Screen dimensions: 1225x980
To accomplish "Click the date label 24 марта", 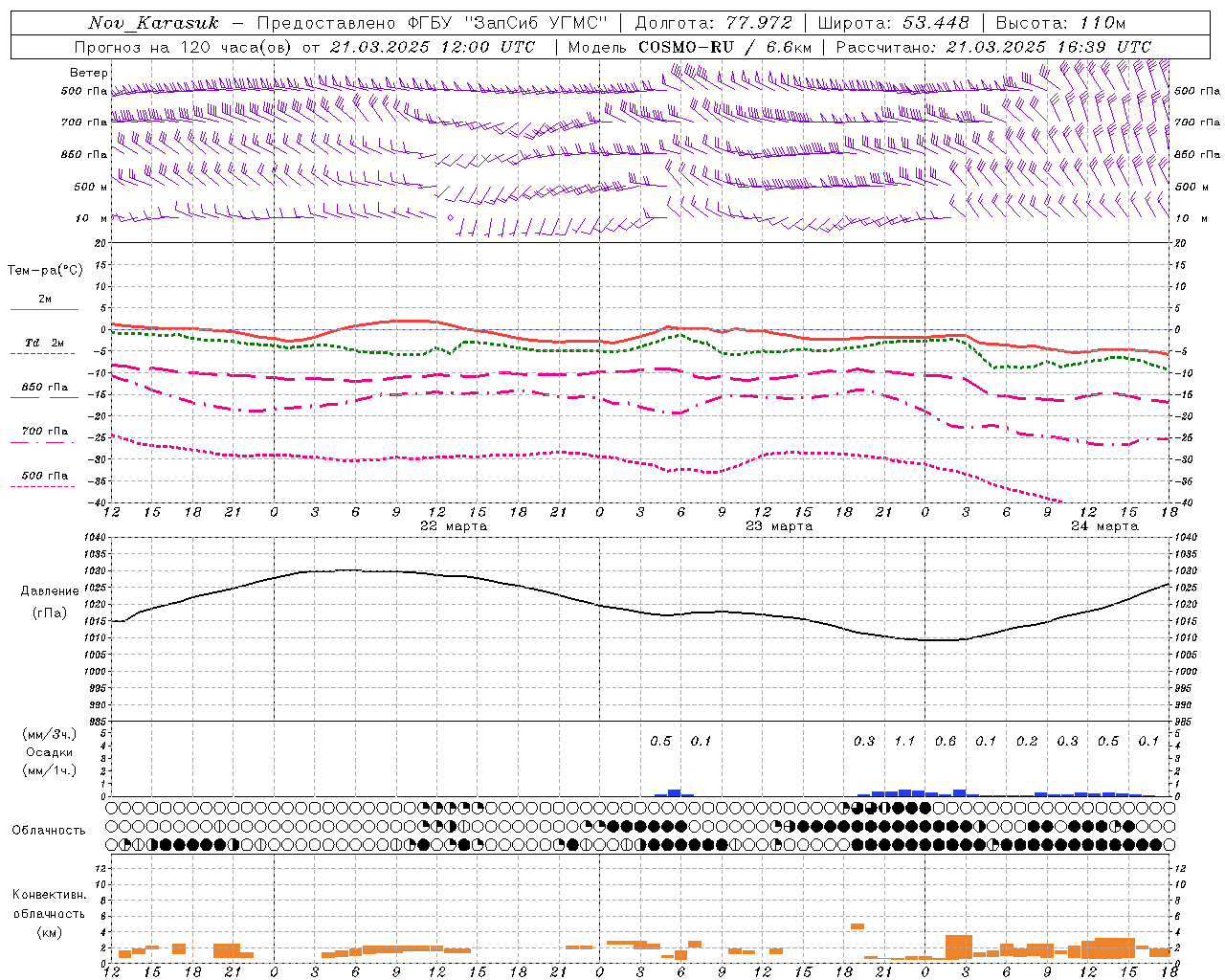I will (x=1104, y=526).
